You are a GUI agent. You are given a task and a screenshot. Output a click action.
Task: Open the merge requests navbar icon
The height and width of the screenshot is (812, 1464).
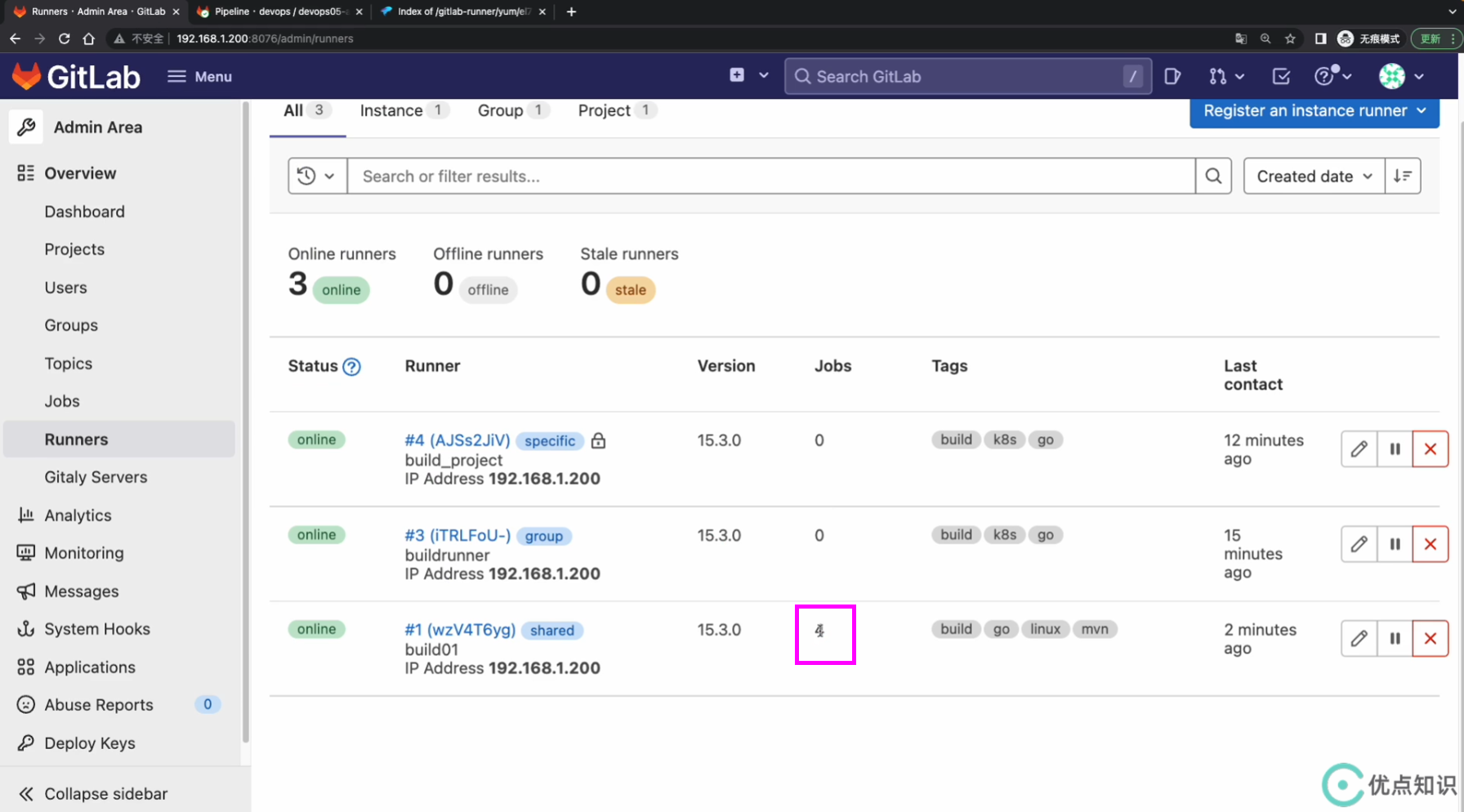1226,76
